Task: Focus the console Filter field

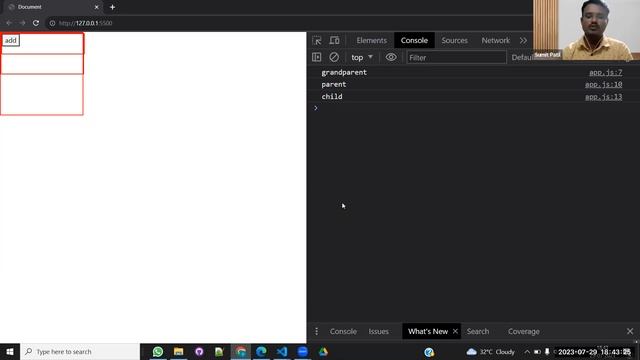Action: tap(456, 58)
